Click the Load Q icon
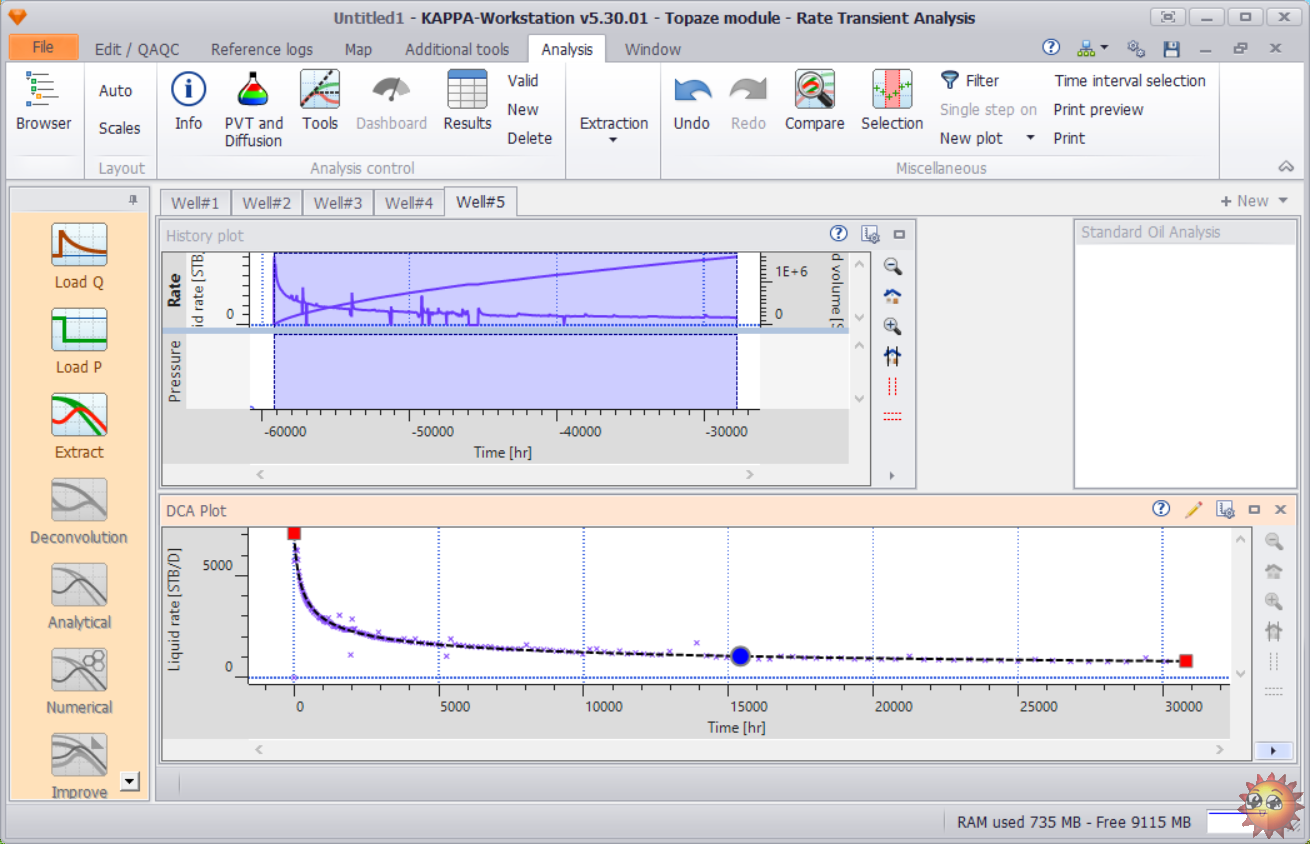The image size is (1310, 844). click(79, 245)
